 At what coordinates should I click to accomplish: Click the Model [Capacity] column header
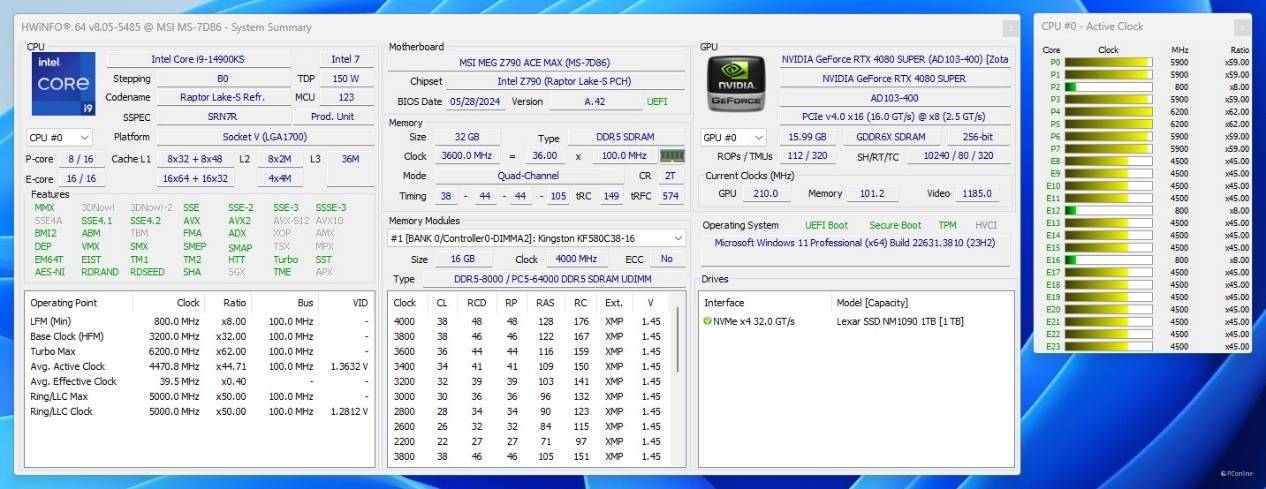click(x=872, y=302)
